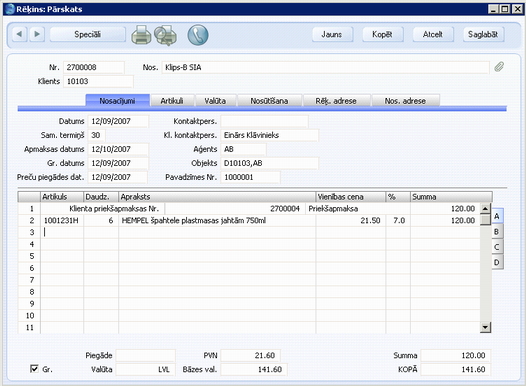Select the Valūta tab
The height and width of the screenshot is (386, 526).
(215, 101)
